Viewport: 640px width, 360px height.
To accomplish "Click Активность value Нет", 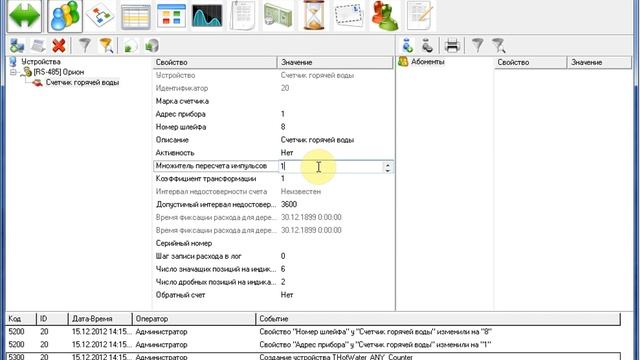I will 287,153.
